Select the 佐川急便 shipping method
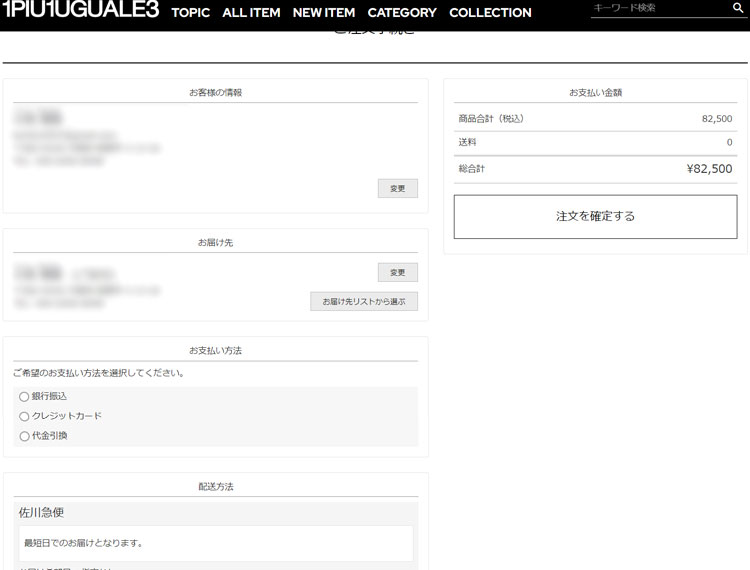The width and height of the screenshot is (750, 570). click(42, 512)
